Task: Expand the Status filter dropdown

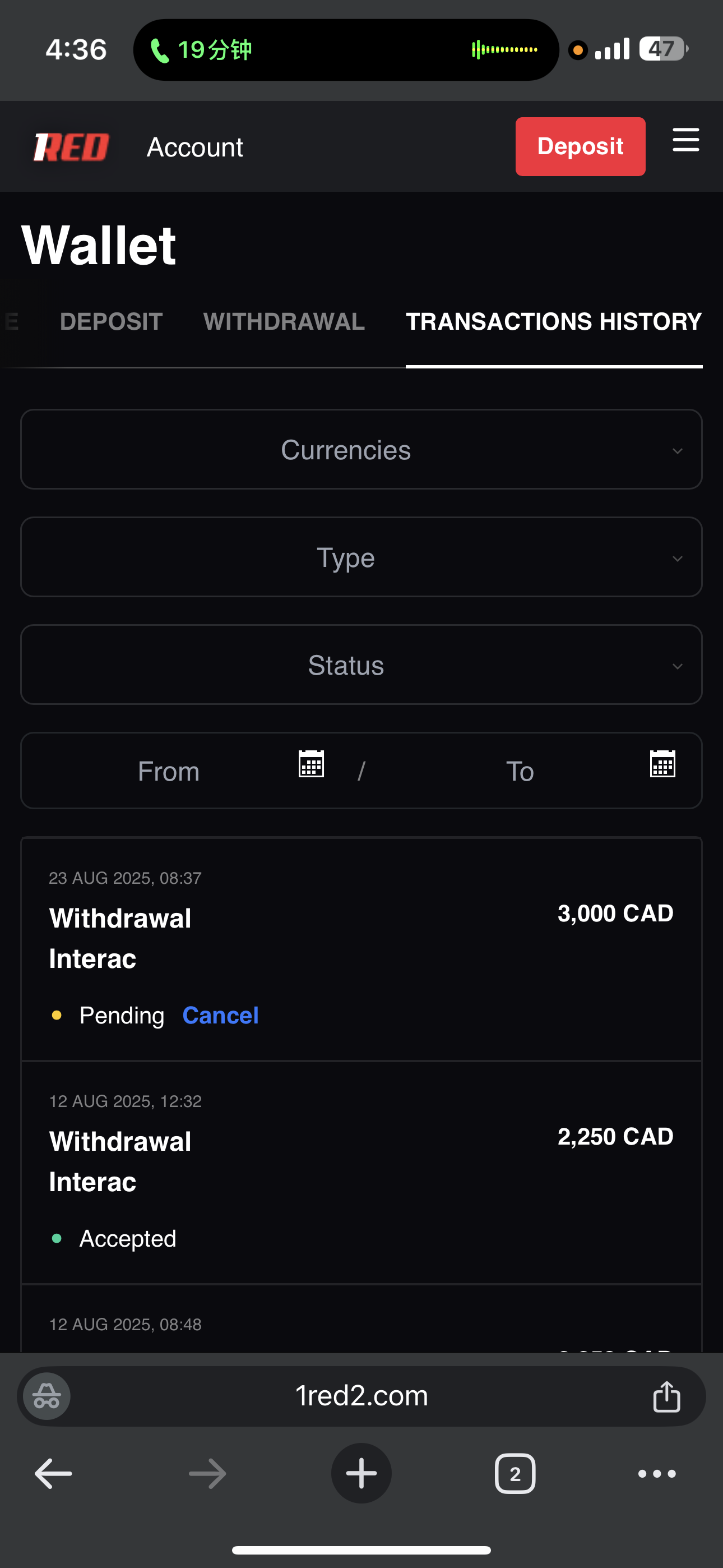Action: coord(361,665)
